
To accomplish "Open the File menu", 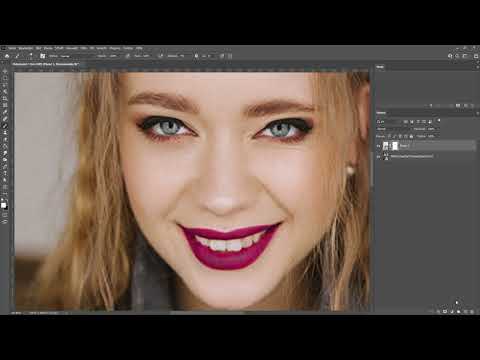I will point(12,48).
